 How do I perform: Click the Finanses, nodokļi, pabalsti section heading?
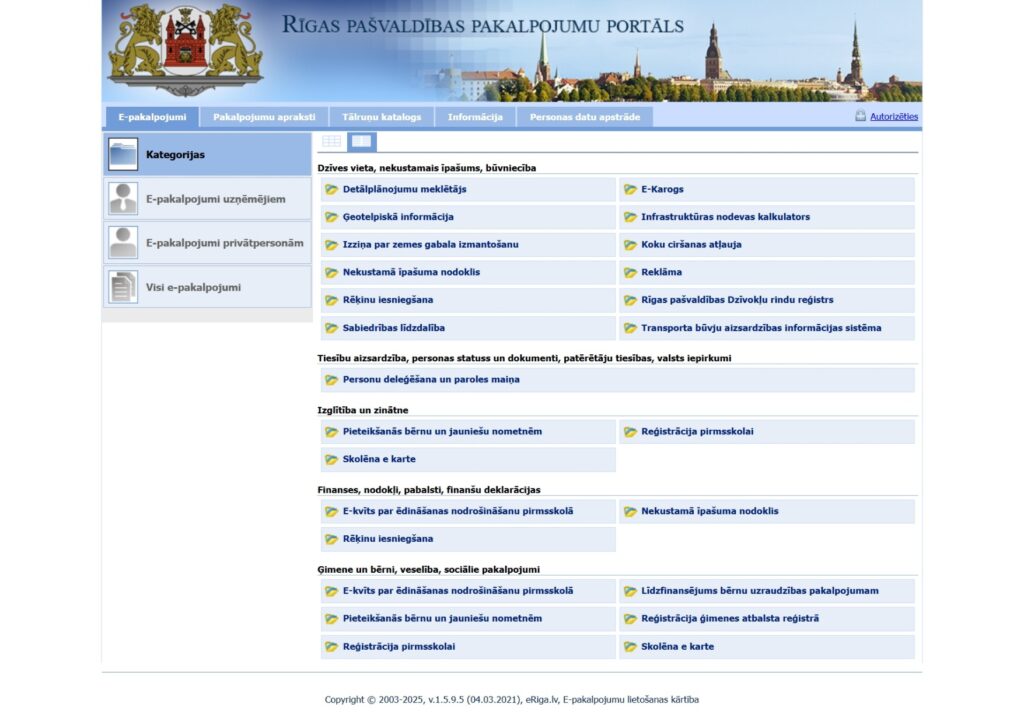click(x=428, y=490)
